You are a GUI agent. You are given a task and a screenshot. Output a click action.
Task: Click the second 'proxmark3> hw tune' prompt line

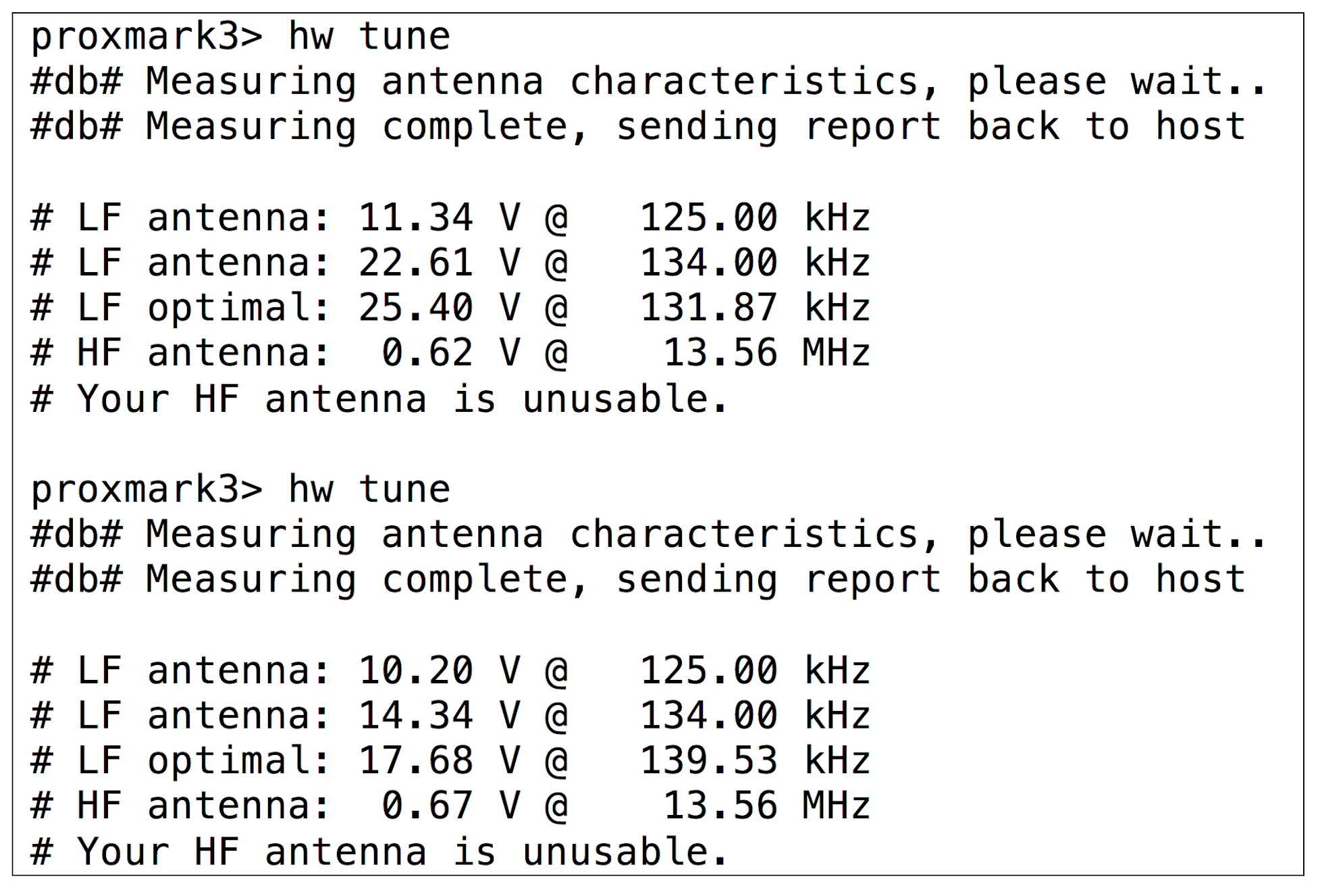click(x=240, y=490)
